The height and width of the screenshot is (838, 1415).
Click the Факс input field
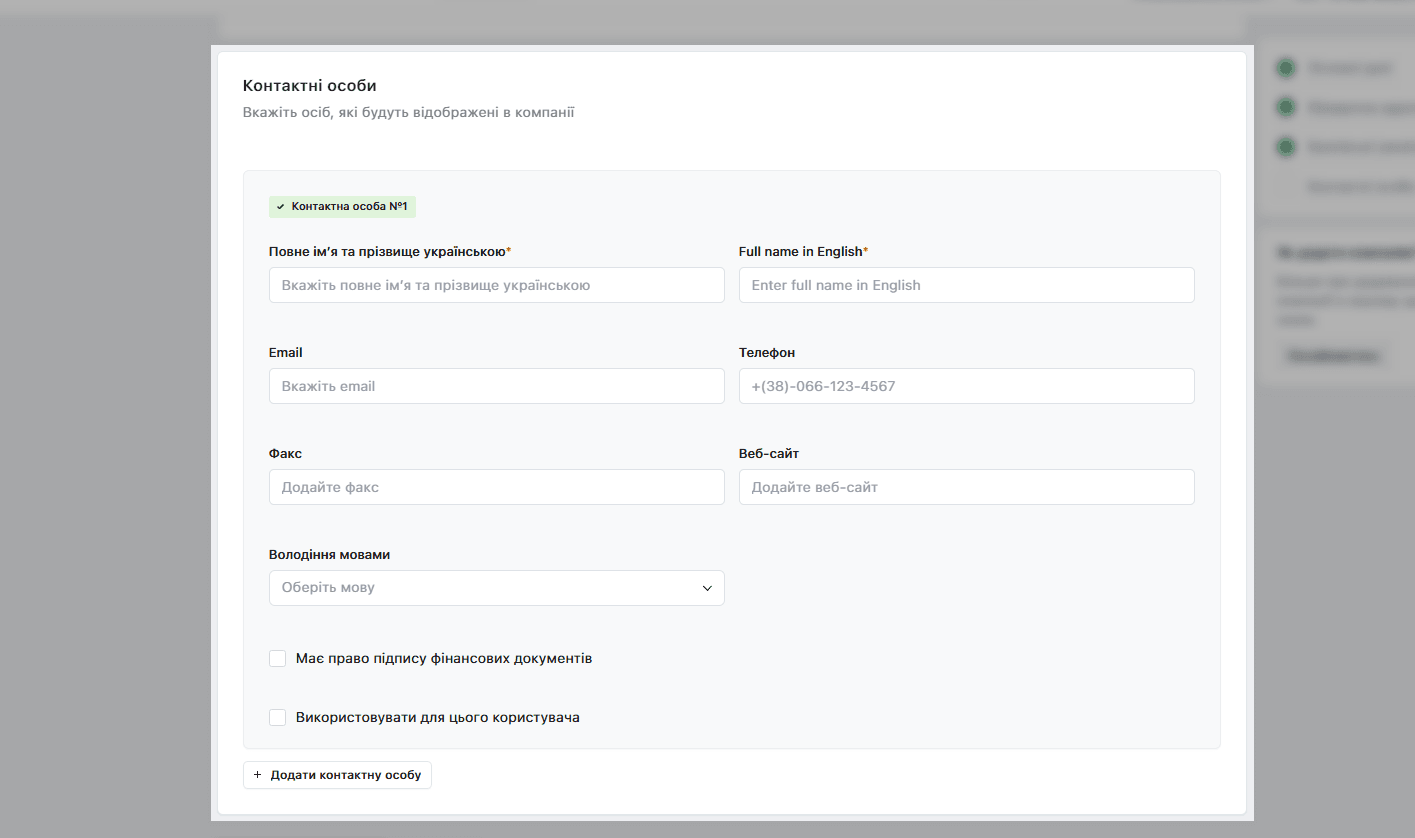pos(496,487)
